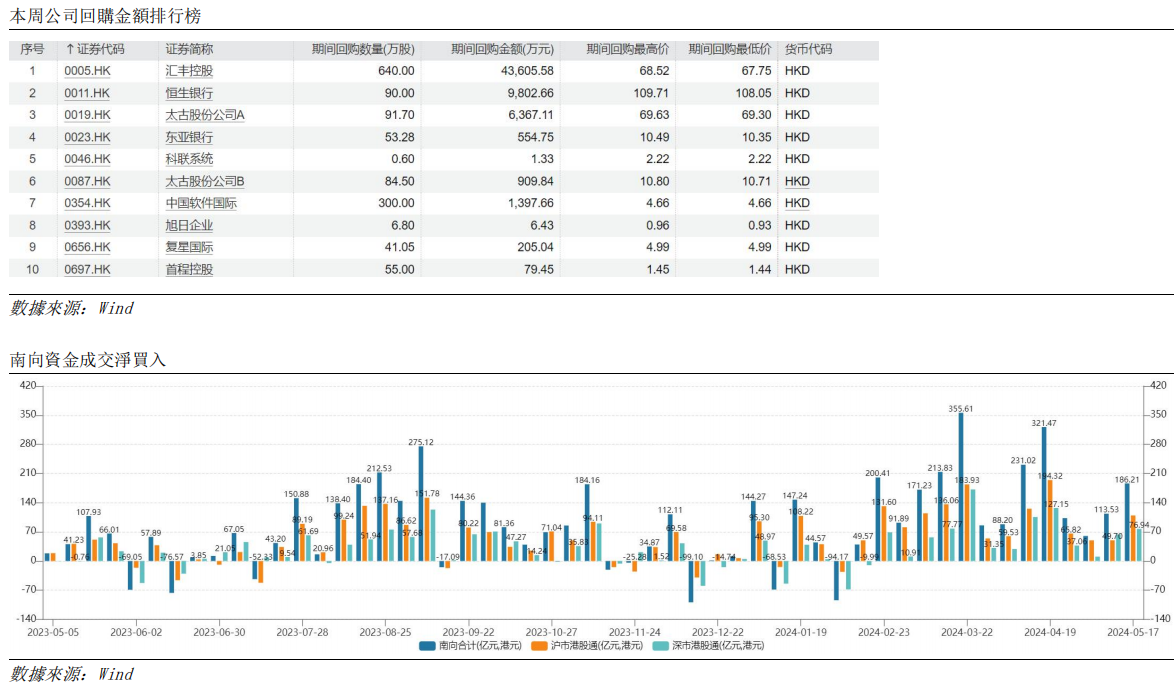
Task: Select the repurchase quantity cell 300.00
Action: click(x=396, y=204)
